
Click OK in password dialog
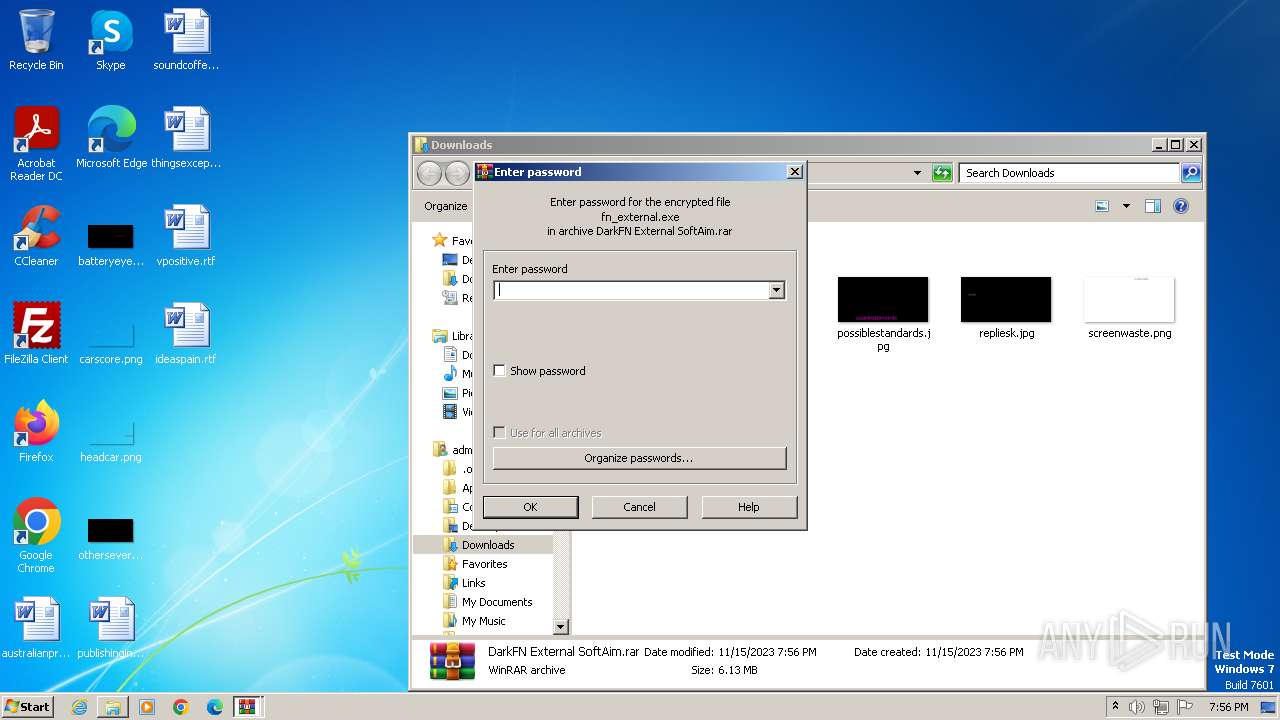530,507
